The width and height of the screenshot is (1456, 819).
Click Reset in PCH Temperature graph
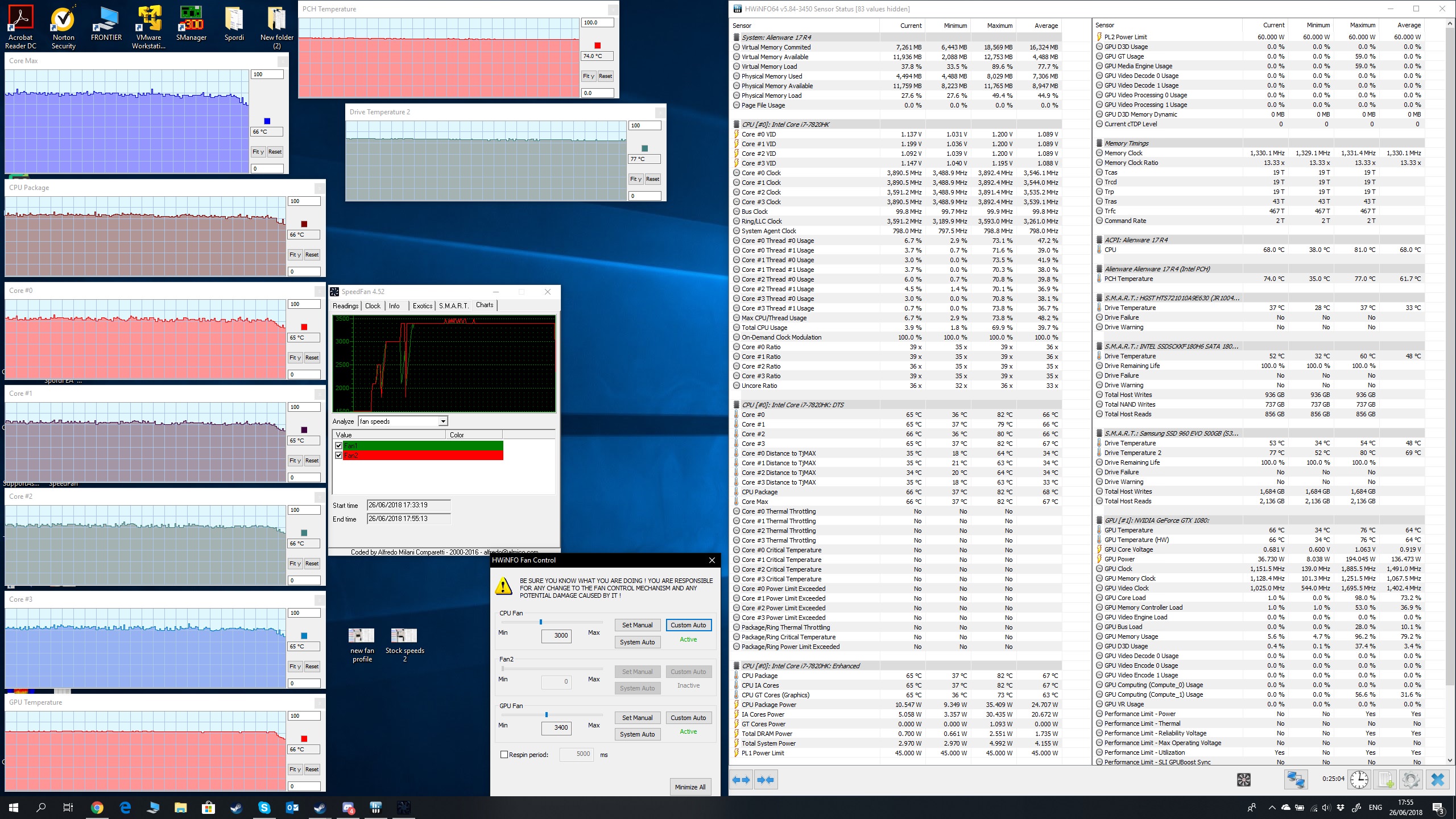click(x=605, y=76)
